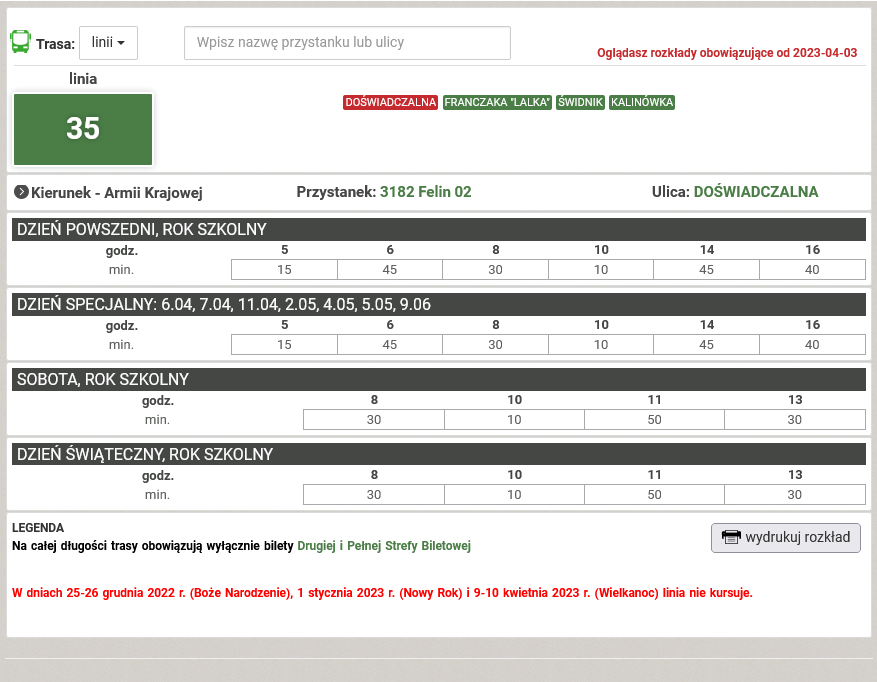Open the KALINÓWKA tag

(x=642, y=103)
